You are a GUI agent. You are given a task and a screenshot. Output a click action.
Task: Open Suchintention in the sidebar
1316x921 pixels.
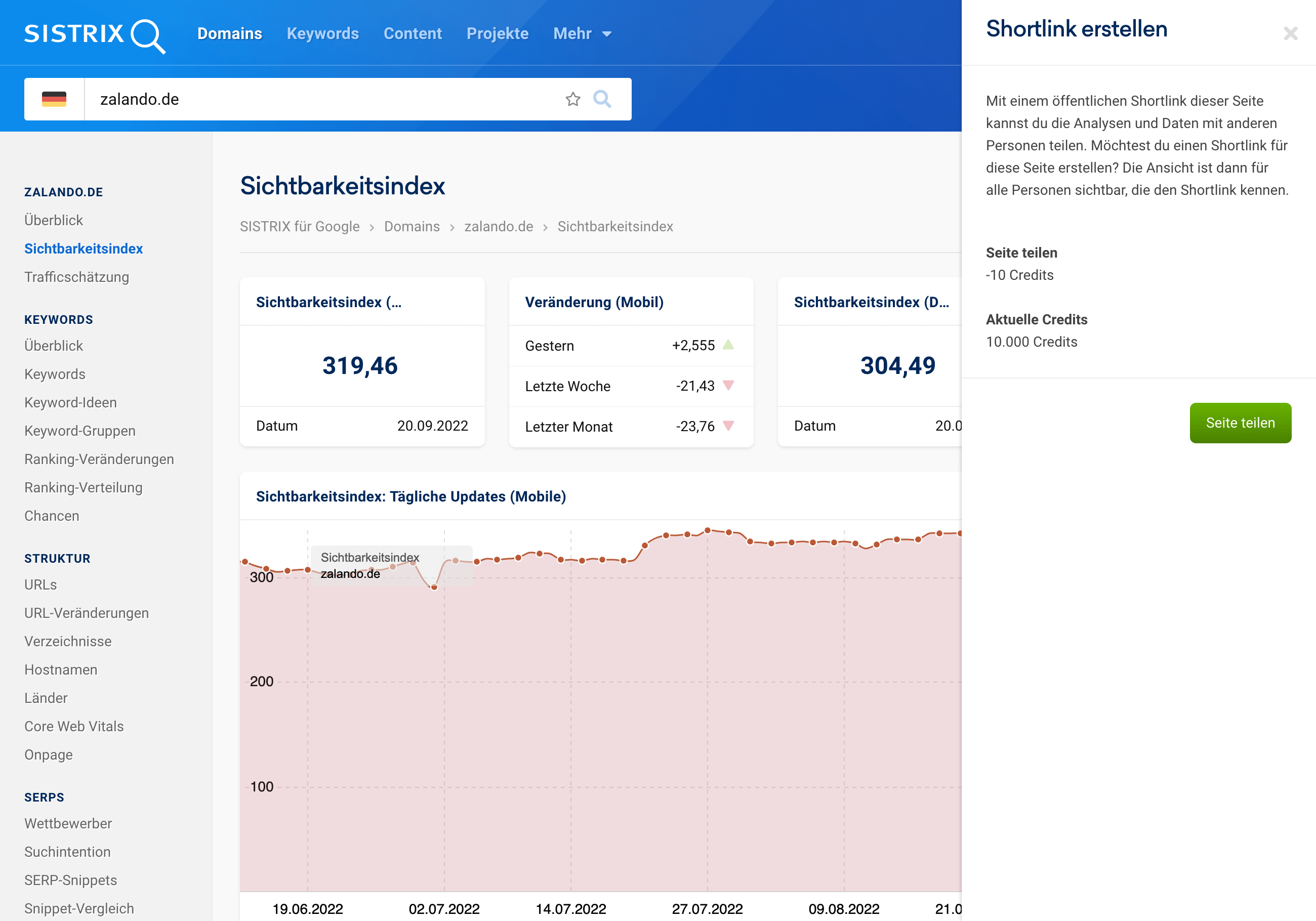click(68, 852)
